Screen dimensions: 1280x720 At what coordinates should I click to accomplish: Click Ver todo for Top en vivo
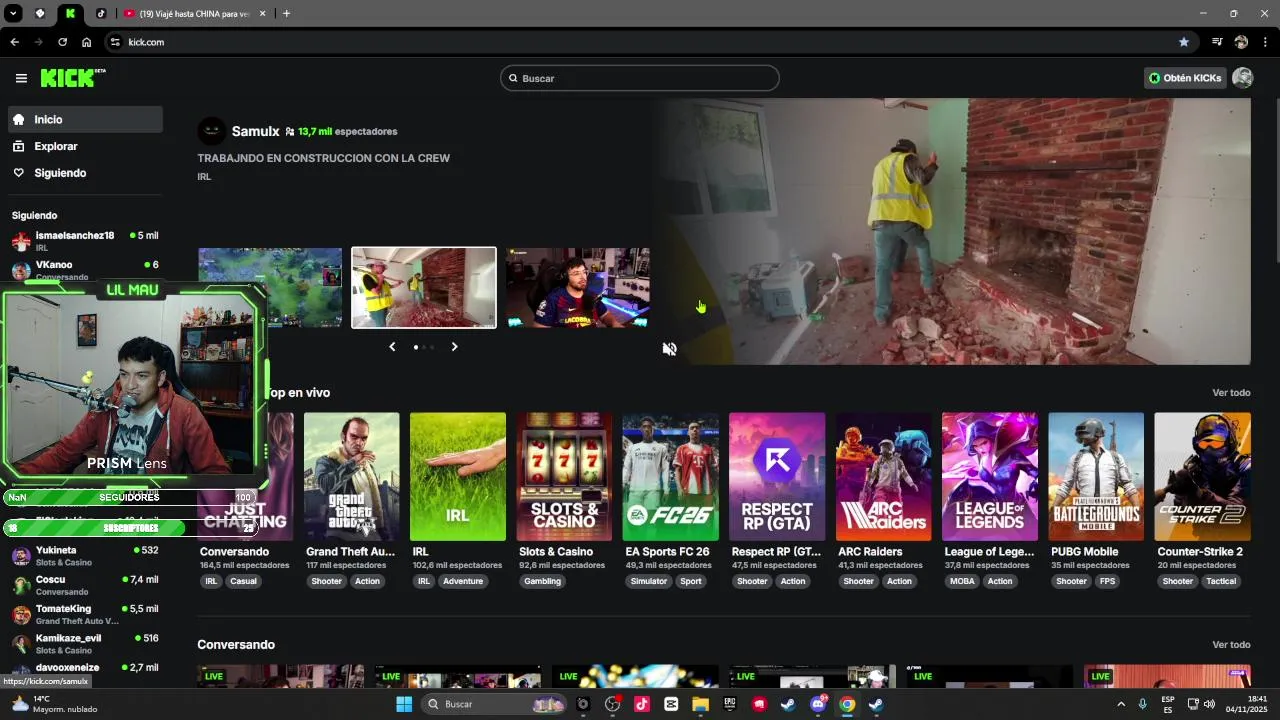(x=1231, y=393)
